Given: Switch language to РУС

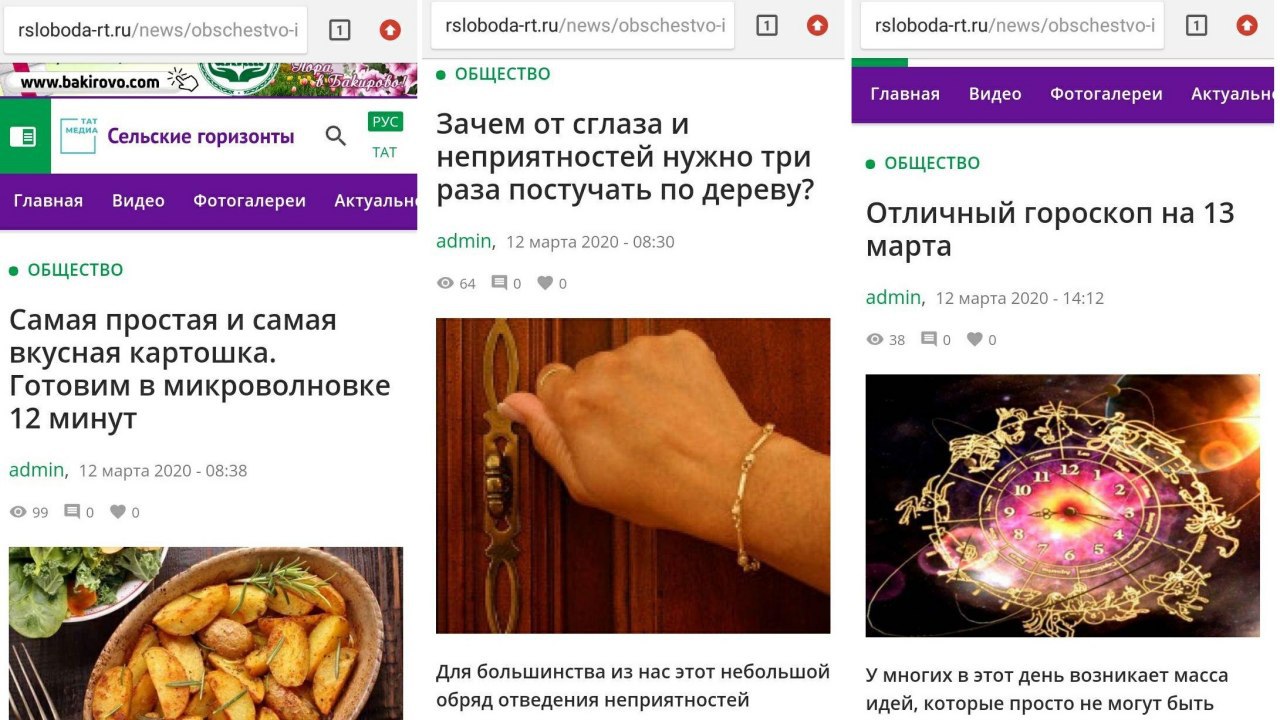Looking at the screenshot, I should [385, 122].
